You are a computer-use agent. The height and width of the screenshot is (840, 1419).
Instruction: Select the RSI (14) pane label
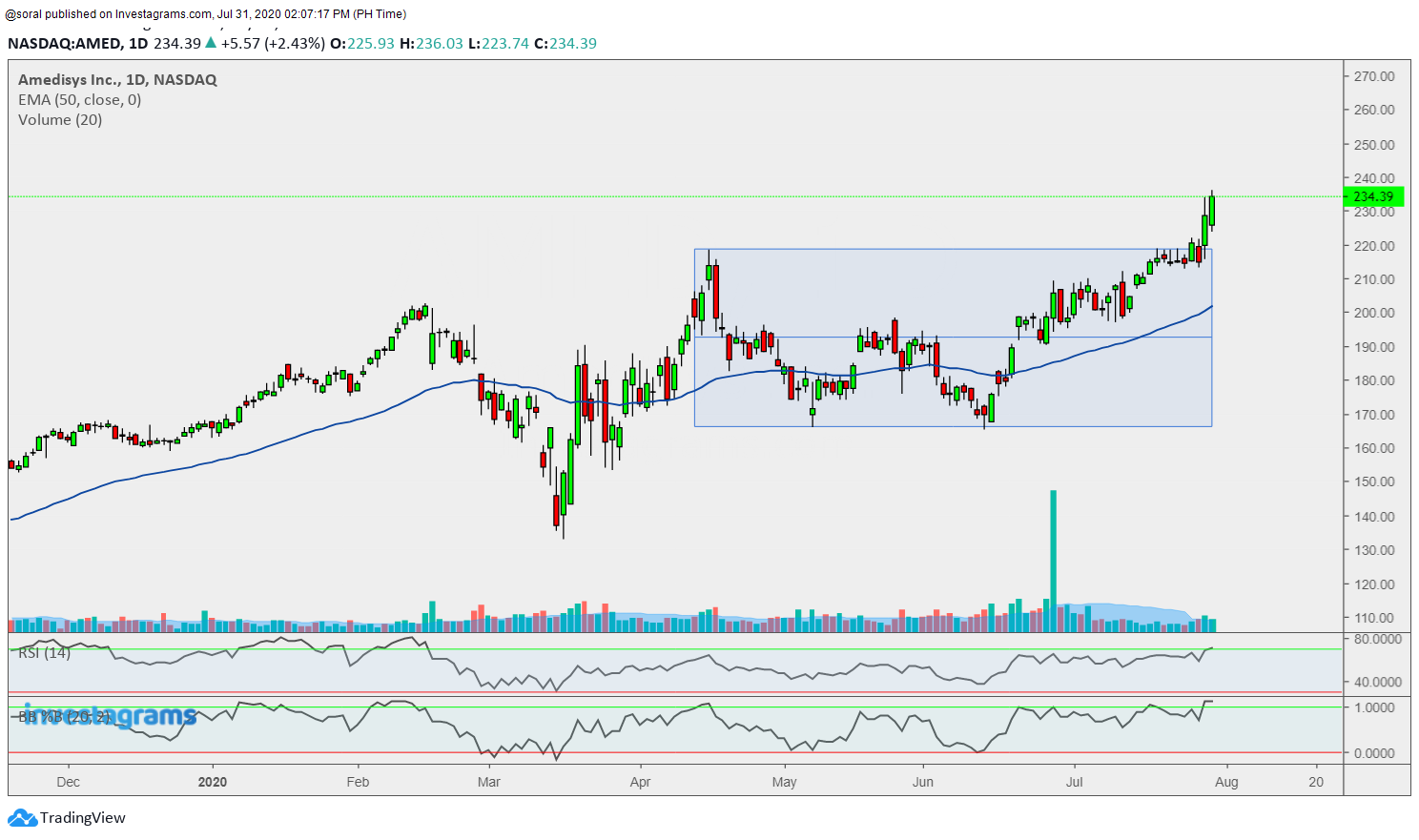click(45, 652)
